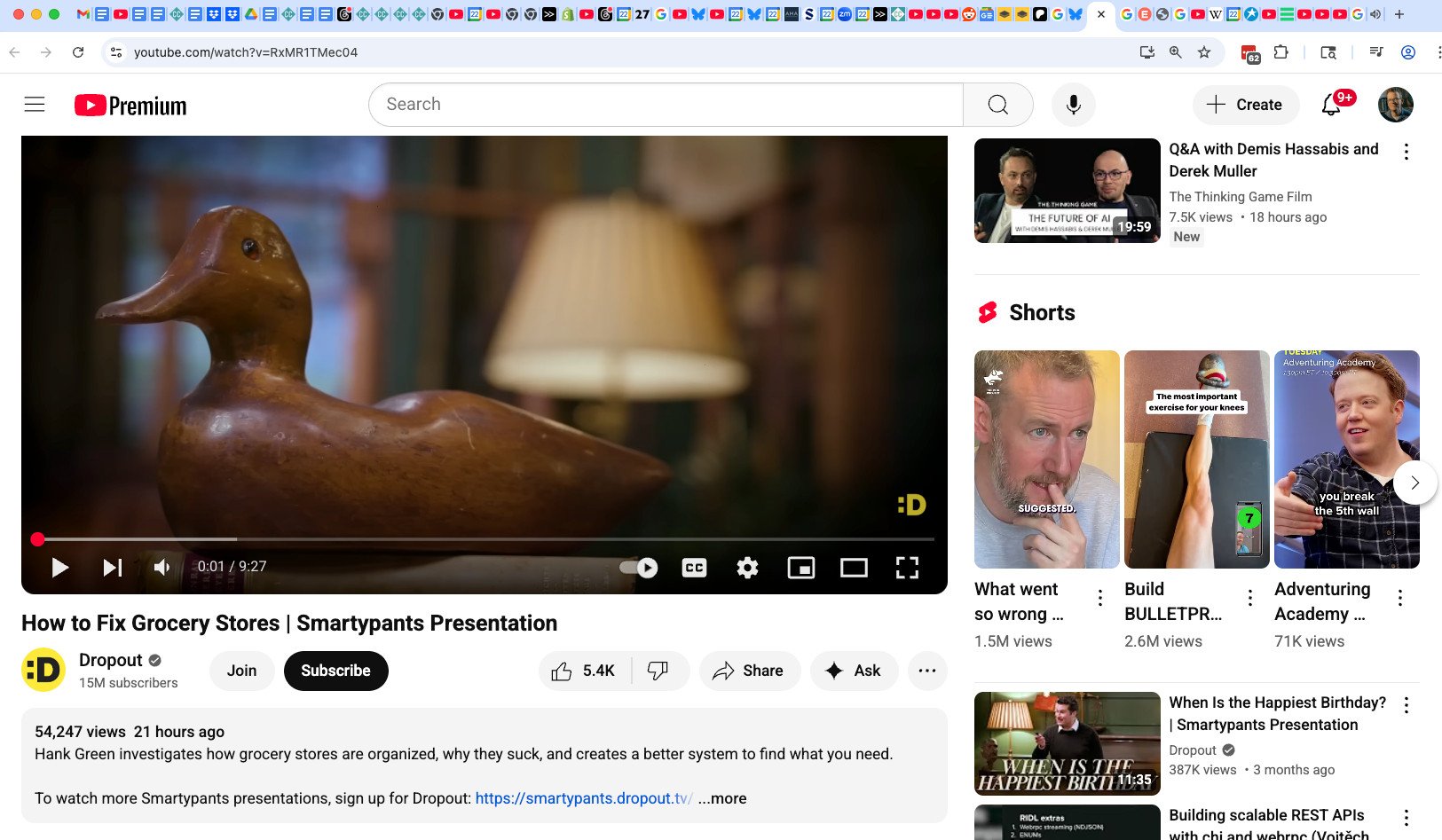Enable miniplayer mode
This screenshot has width=1442, height=840.
800,568
